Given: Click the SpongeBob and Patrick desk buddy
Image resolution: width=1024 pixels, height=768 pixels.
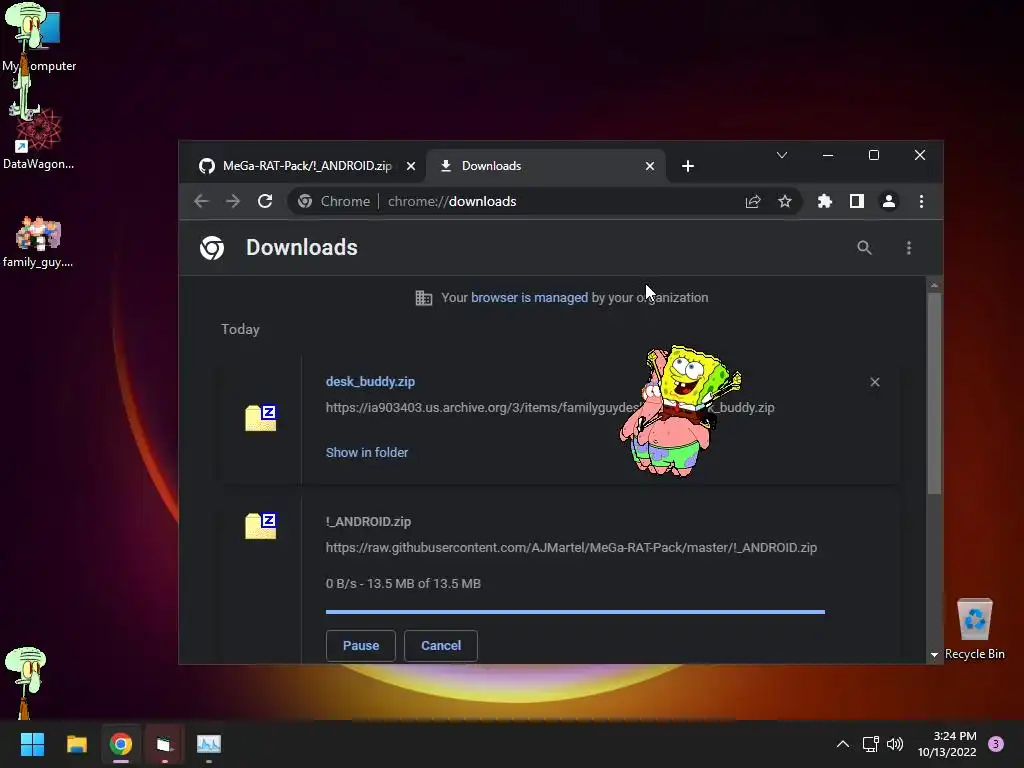Looking at the screenshot, I should [x=679, y=411].
